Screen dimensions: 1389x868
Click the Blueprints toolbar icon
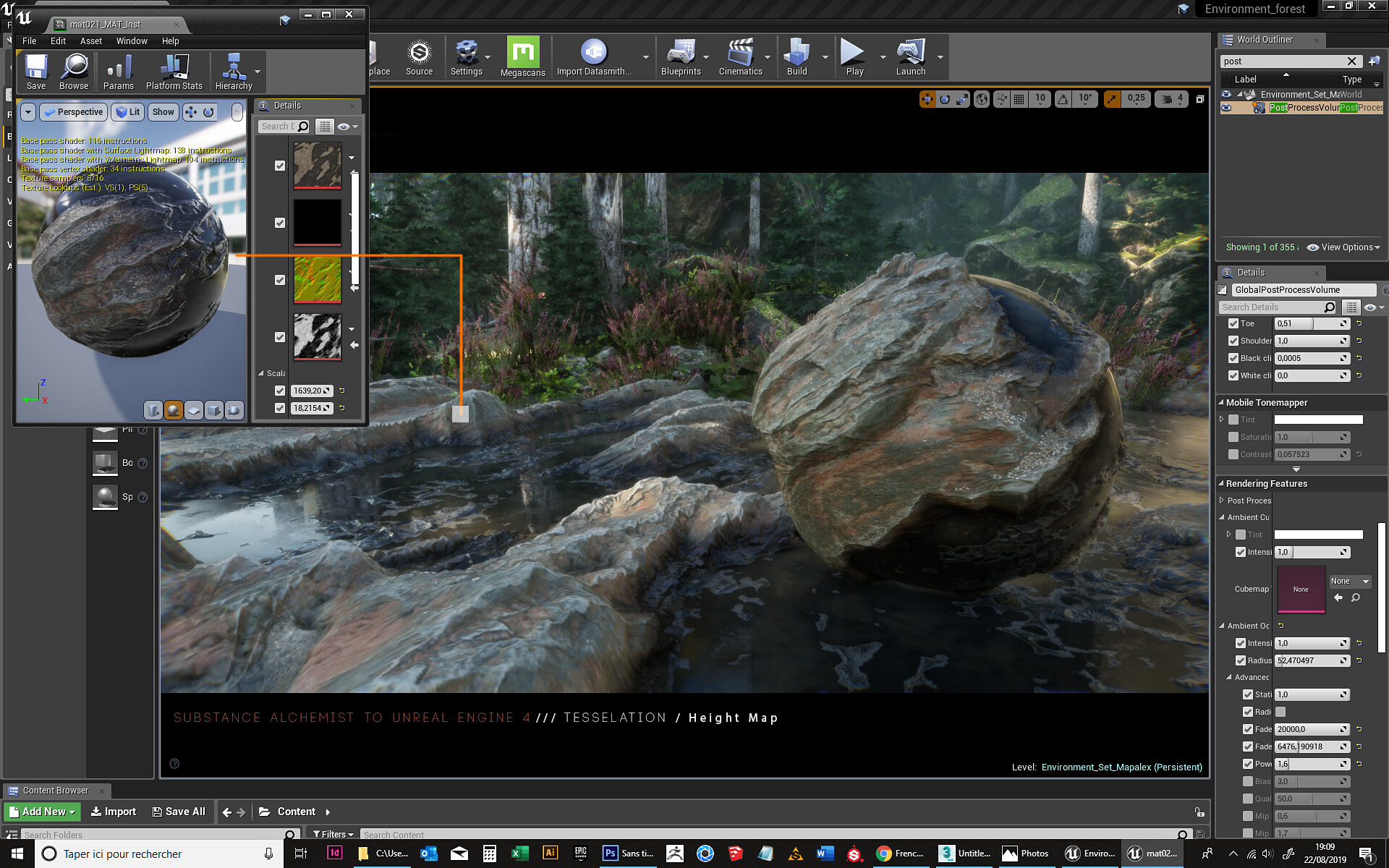[x=681, y=56]
